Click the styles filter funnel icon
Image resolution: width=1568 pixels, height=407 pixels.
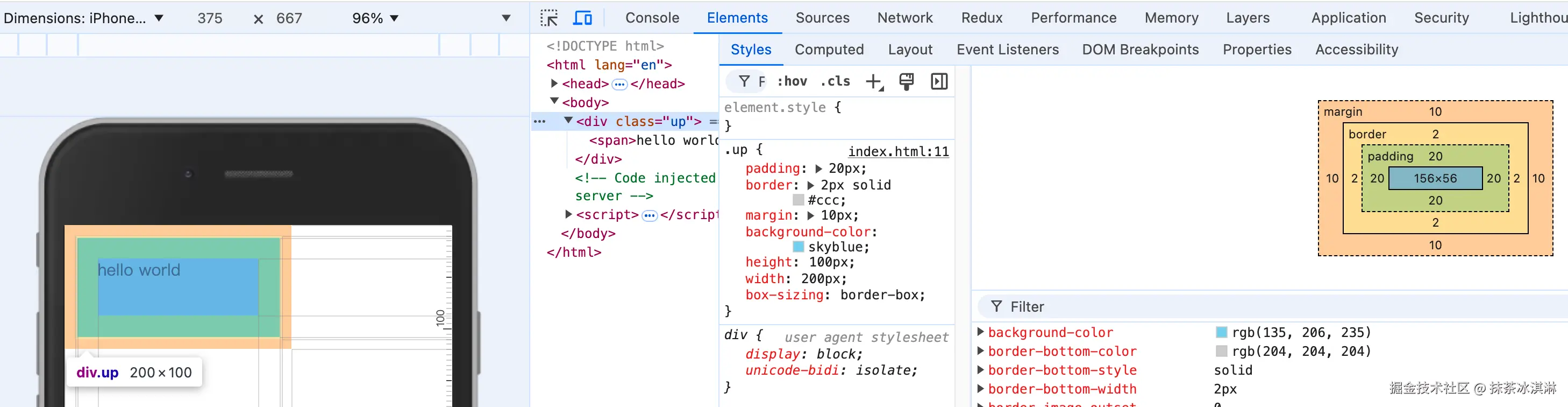point(744,81)
